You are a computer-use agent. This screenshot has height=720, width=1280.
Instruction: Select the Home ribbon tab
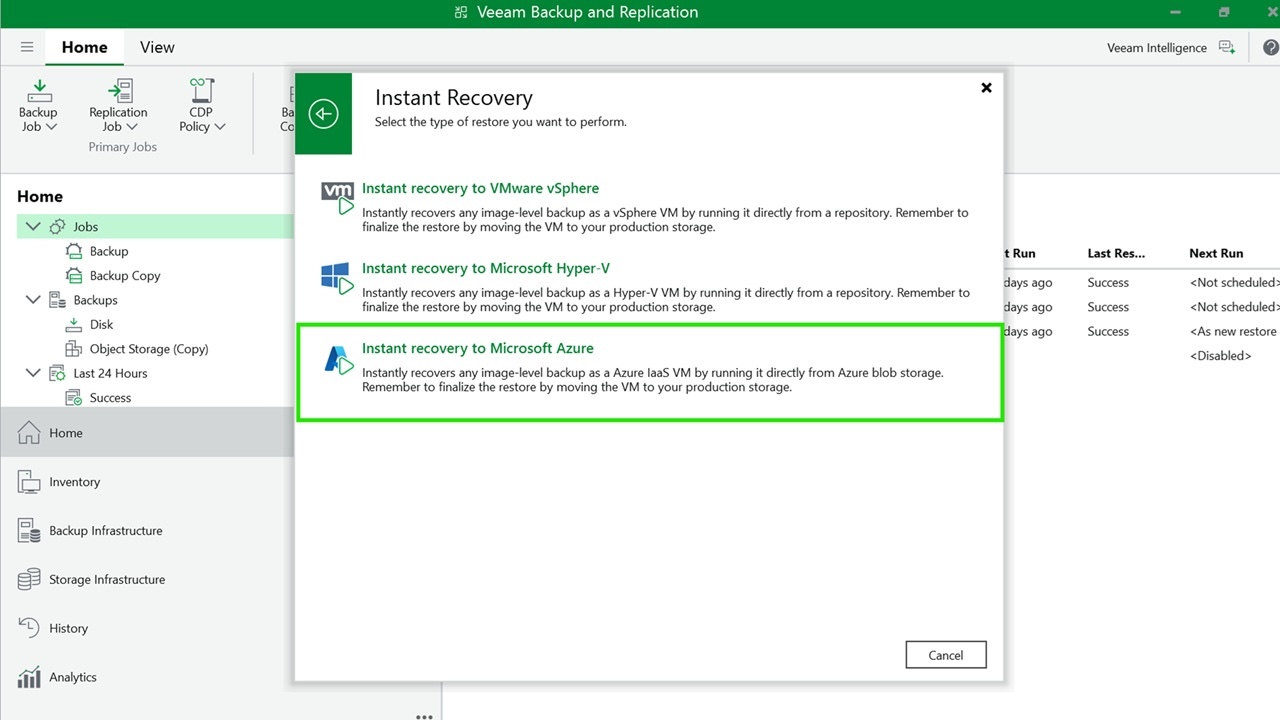84,47
